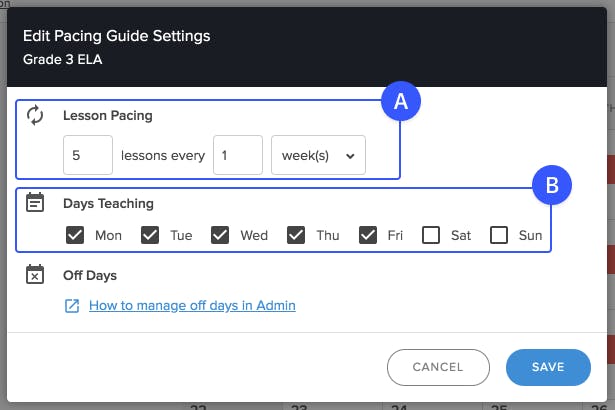This screenshot has height=410, width=615.
Task: Click the external link icon beside Admin link
Action: (x=72, y=306)
